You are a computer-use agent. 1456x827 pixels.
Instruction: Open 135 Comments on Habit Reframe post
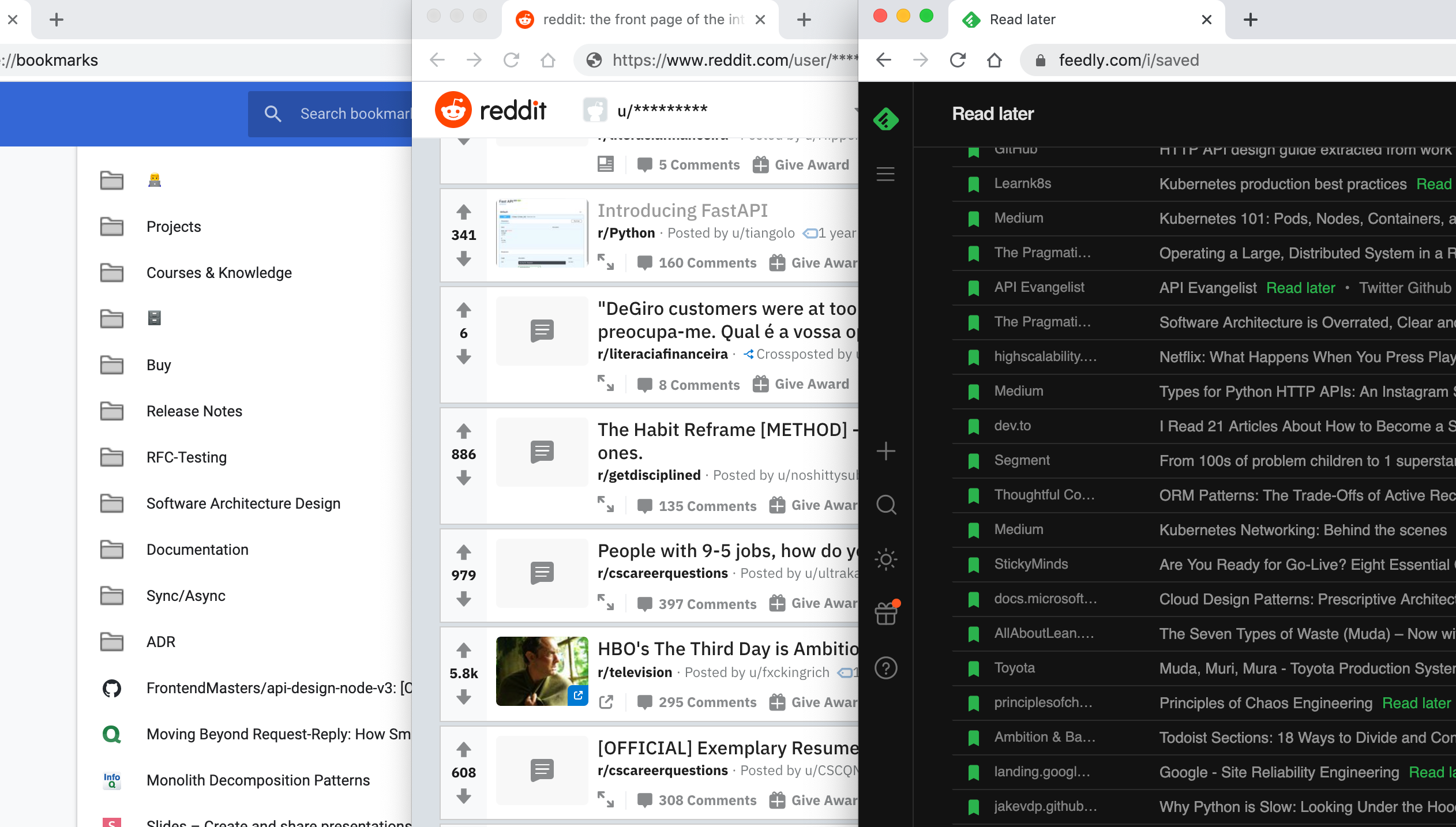coord(697,506)
